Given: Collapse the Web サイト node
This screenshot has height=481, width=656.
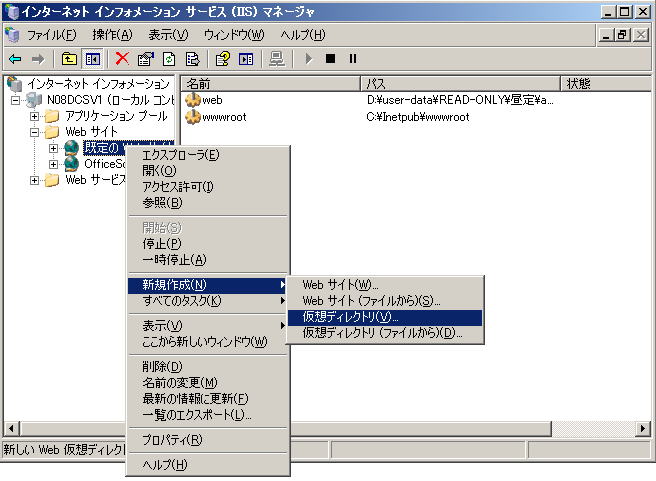Looking at the screenshot, I should coord(34,132).
